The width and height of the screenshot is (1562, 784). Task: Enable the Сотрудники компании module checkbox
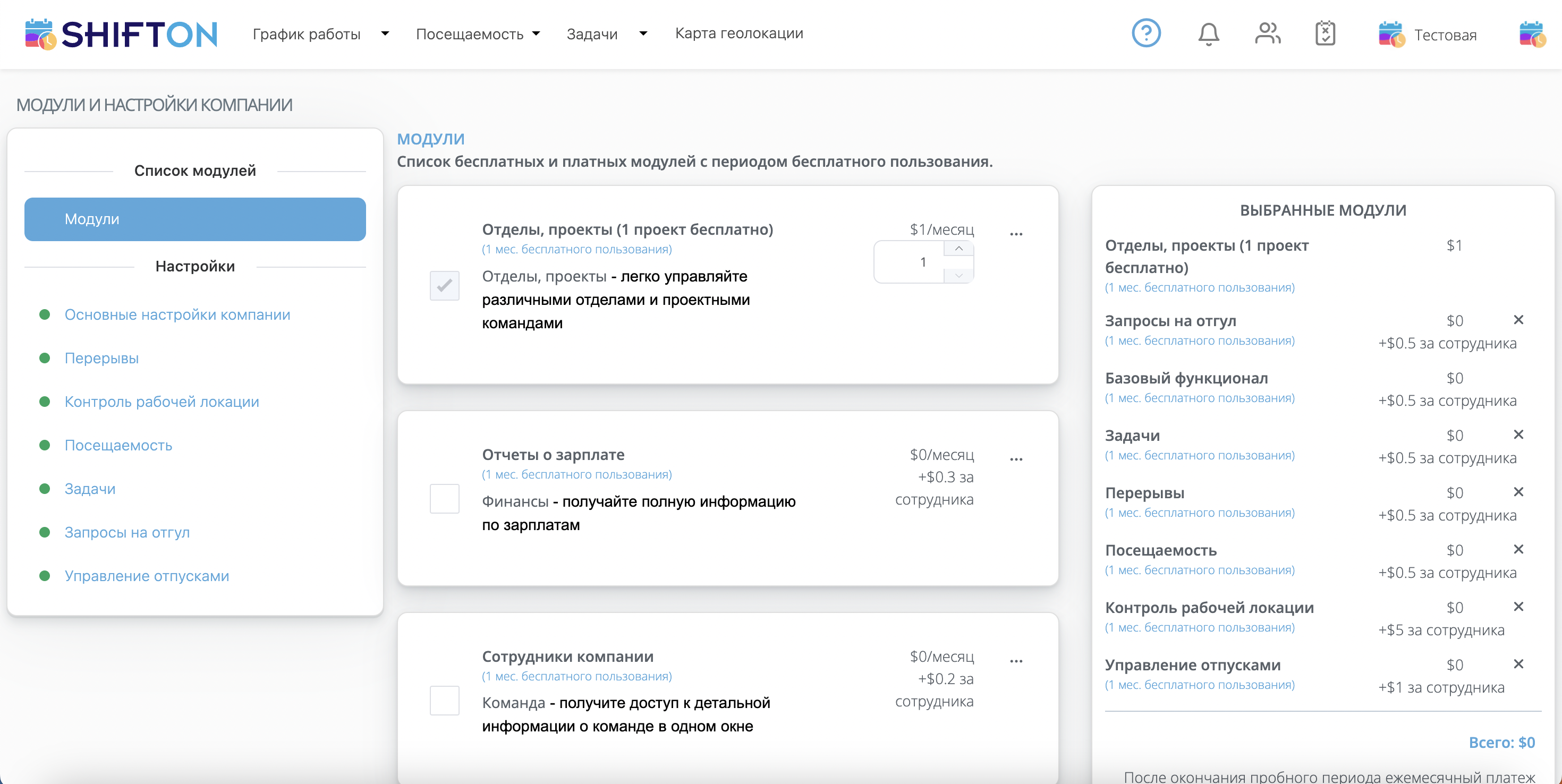(x=445, y=701)
